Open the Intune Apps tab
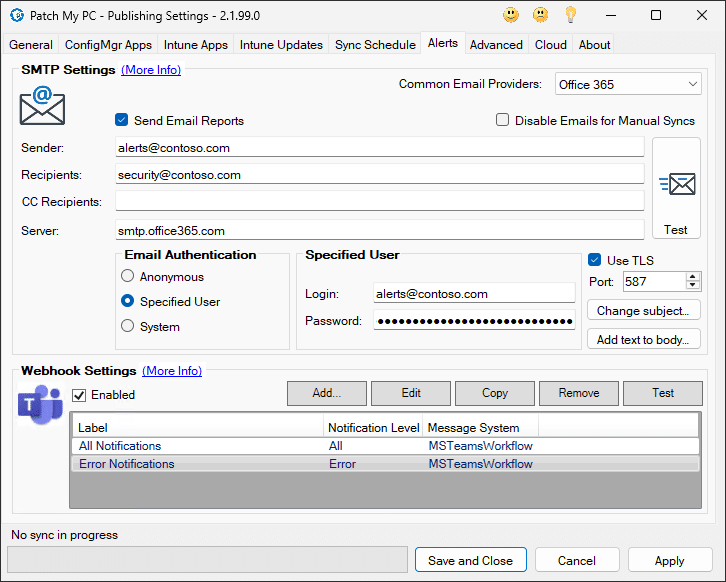 [x=195, y=45]
